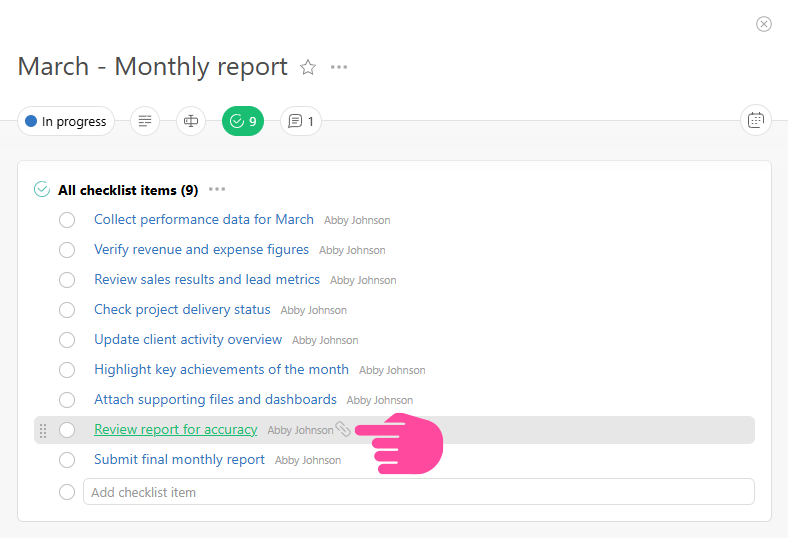Open All checklist items options menu
This screenshot has height=538, width=788.
[217, 189]
